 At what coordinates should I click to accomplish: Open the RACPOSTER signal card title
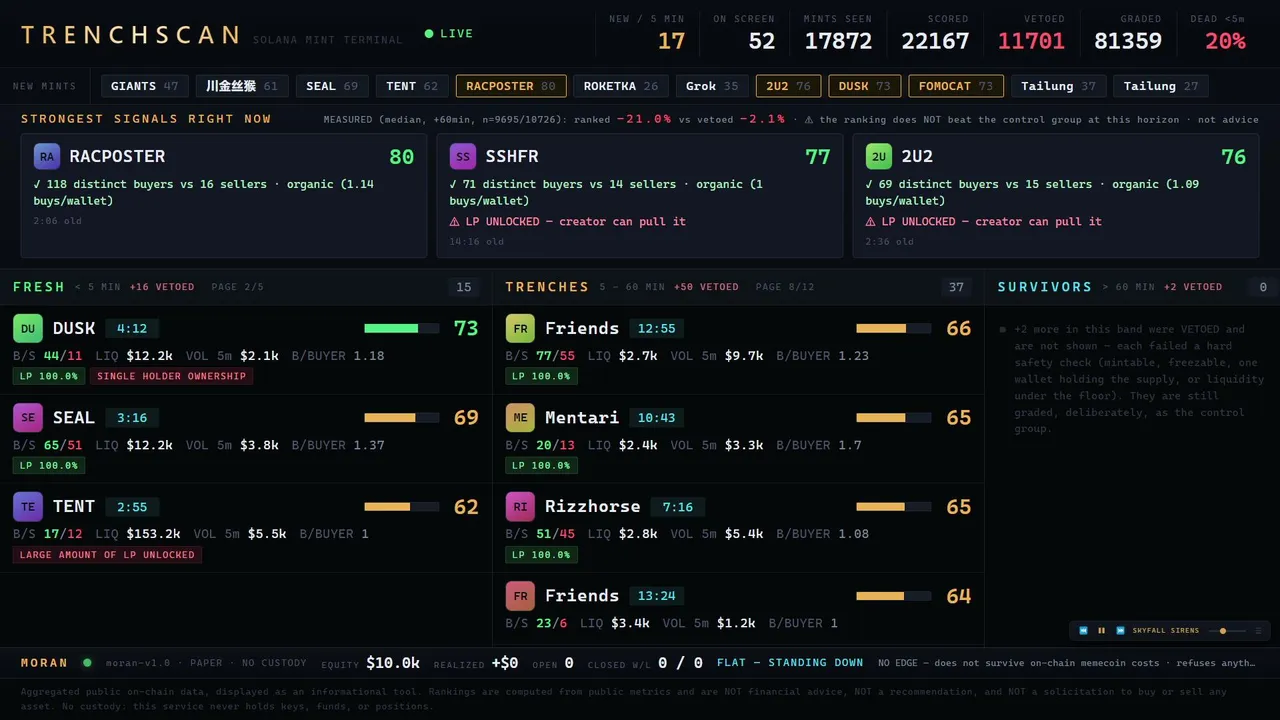(117, 157)
